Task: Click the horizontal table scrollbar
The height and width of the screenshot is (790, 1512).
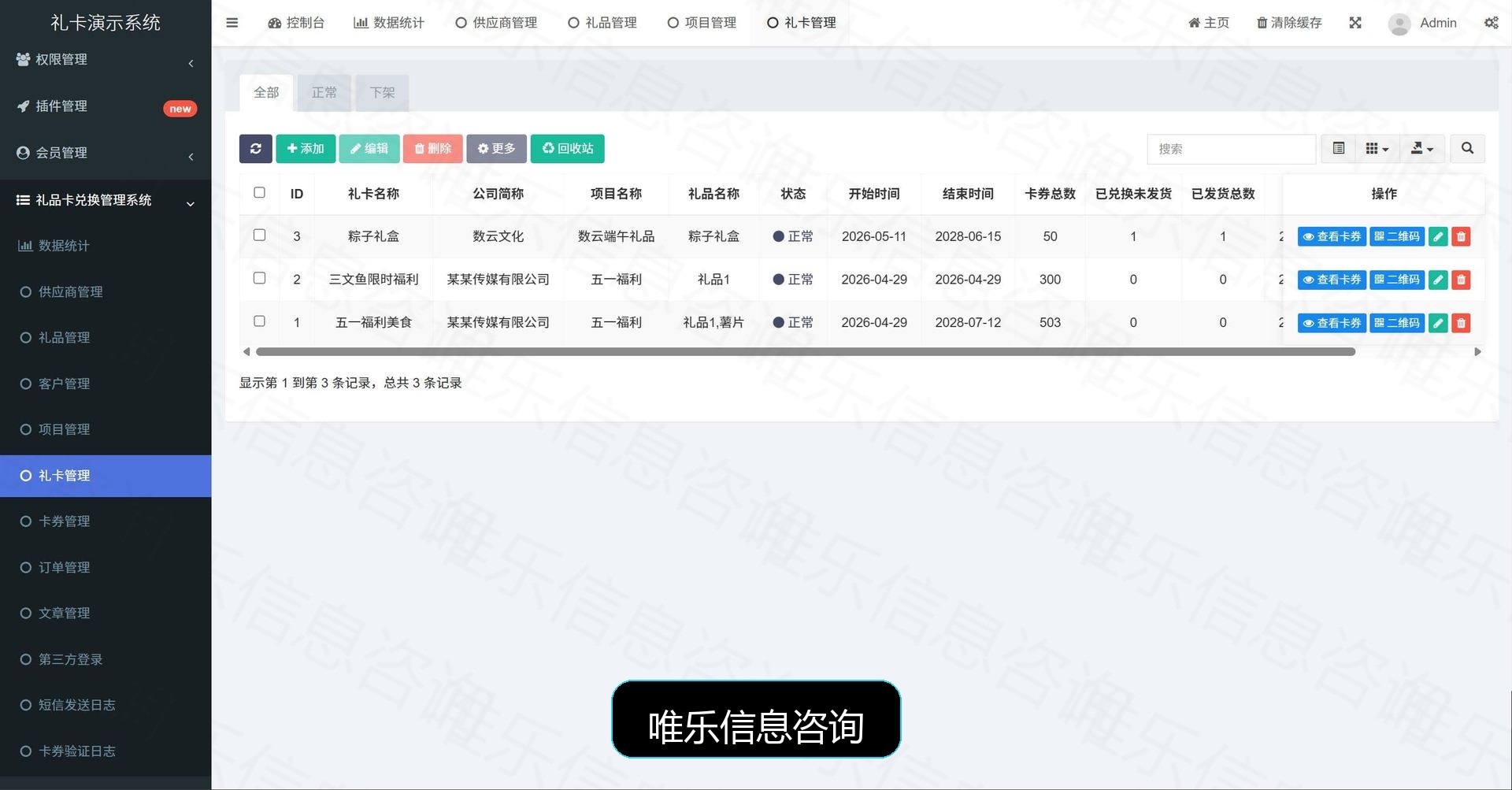Action: click(805, 352)
